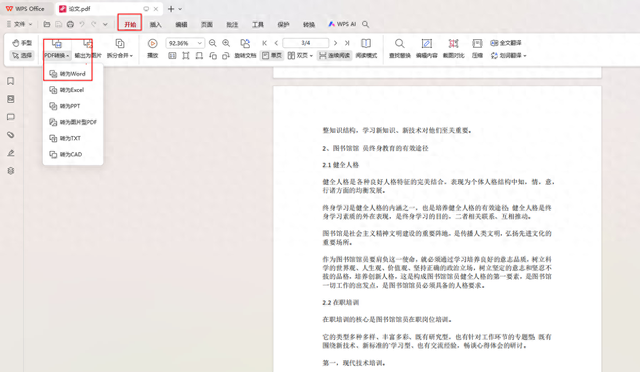This screenshot has width=640, height=372.
Task: Switch to the Annotate (批注) tab
Action: click(x=232, y=25)
